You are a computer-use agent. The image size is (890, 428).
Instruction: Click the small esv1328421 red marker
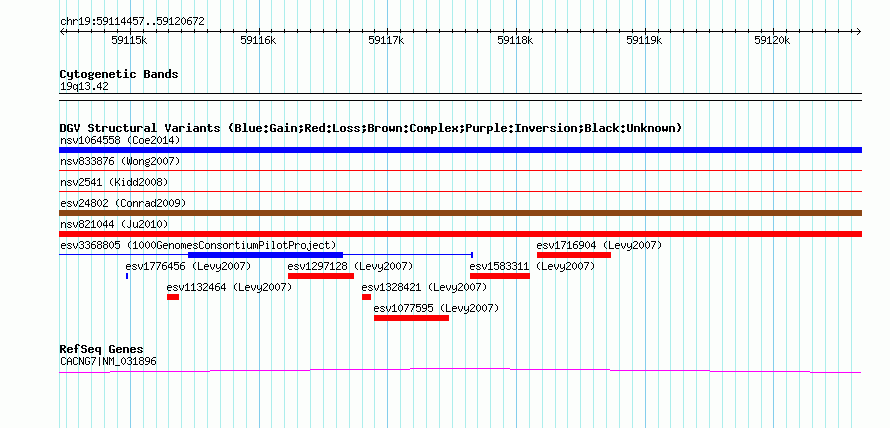pyautogui.click(x=366, y=297)
